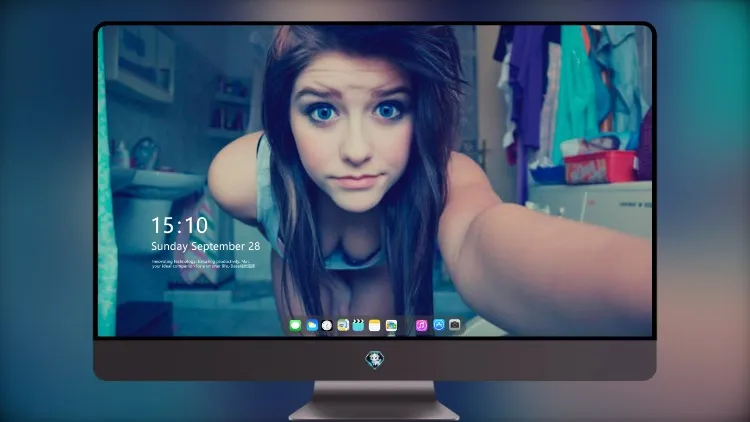Click the Sunday September 28 date text
Viewport: 750px width, 422px height.
tap(206, 246)
